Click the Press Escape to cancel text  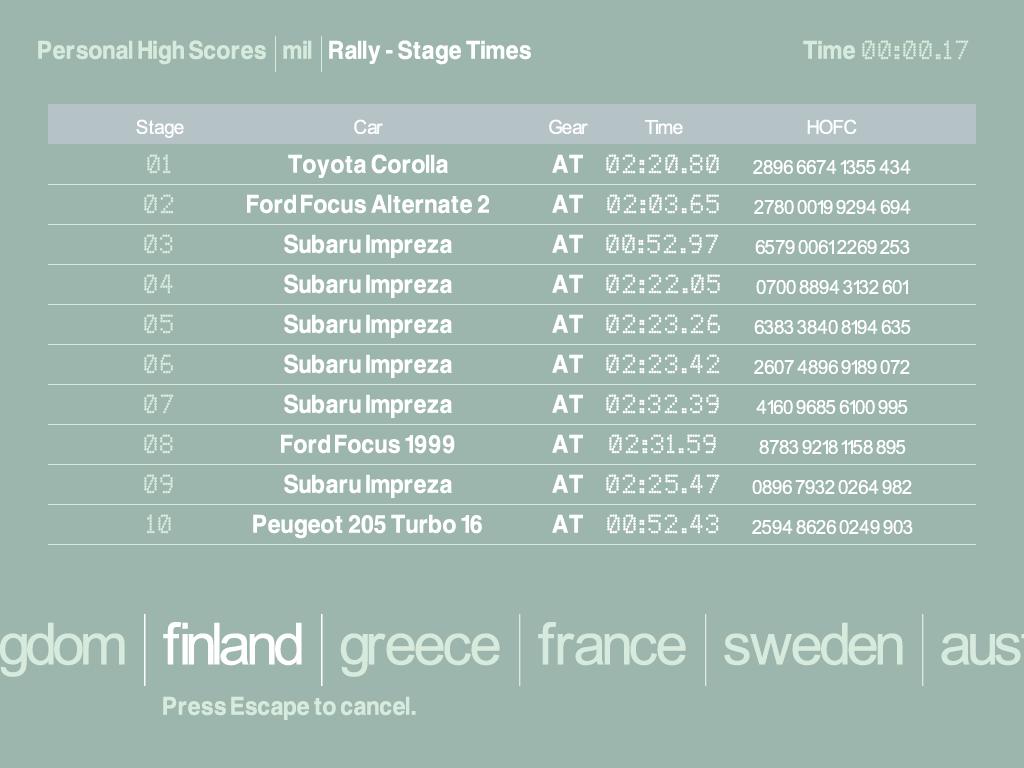(x=289, y=707)
